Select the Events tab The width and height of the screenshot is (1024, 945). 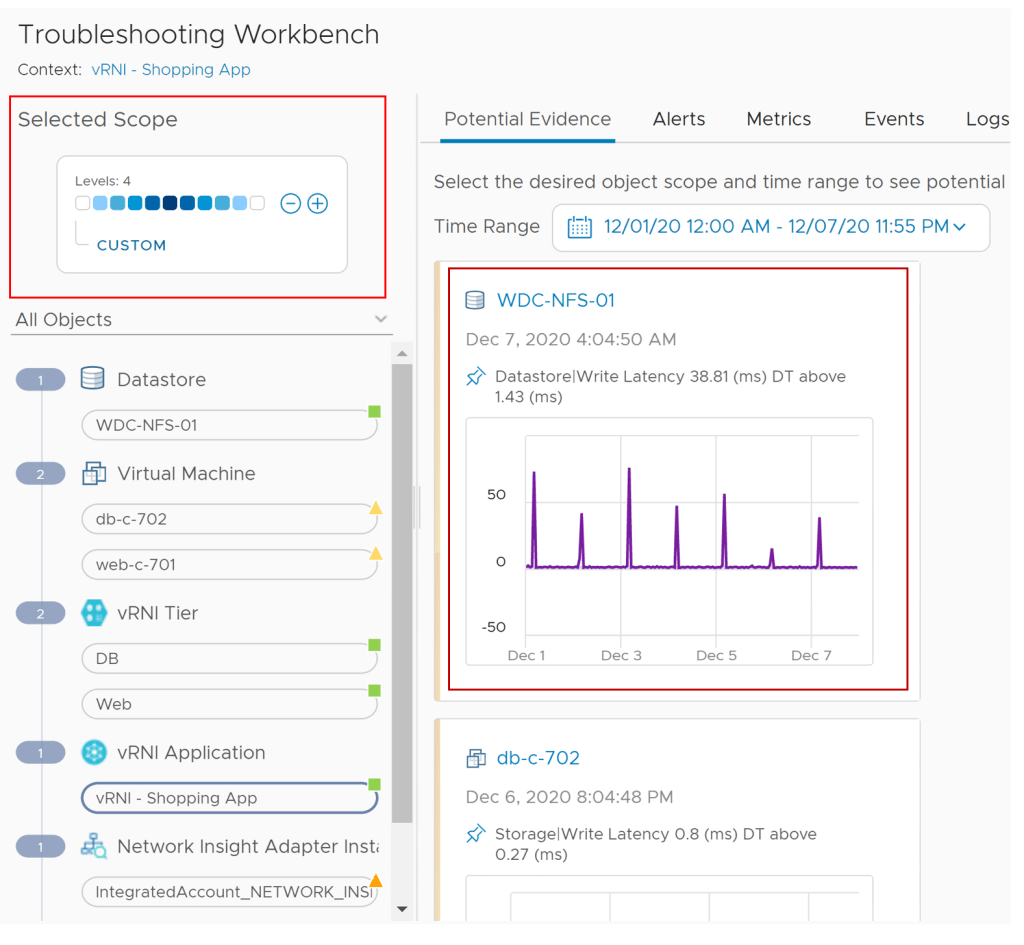[x=893, y=119]
